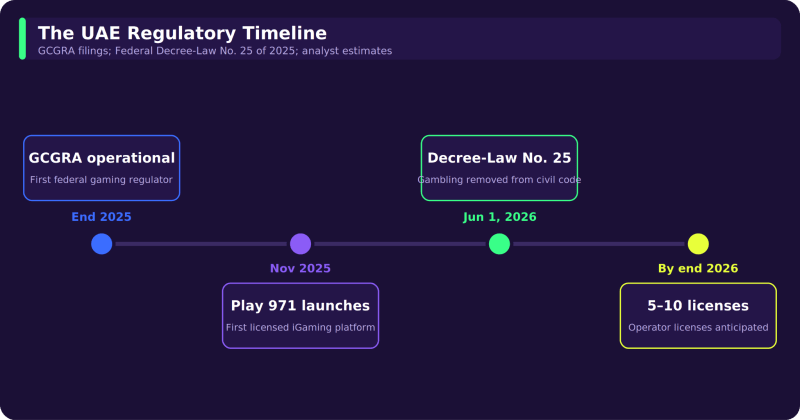The width and height of the screenshot is (800, 420).
Task: Click Operator licenses anticipated text
Action: pos(698,328)
